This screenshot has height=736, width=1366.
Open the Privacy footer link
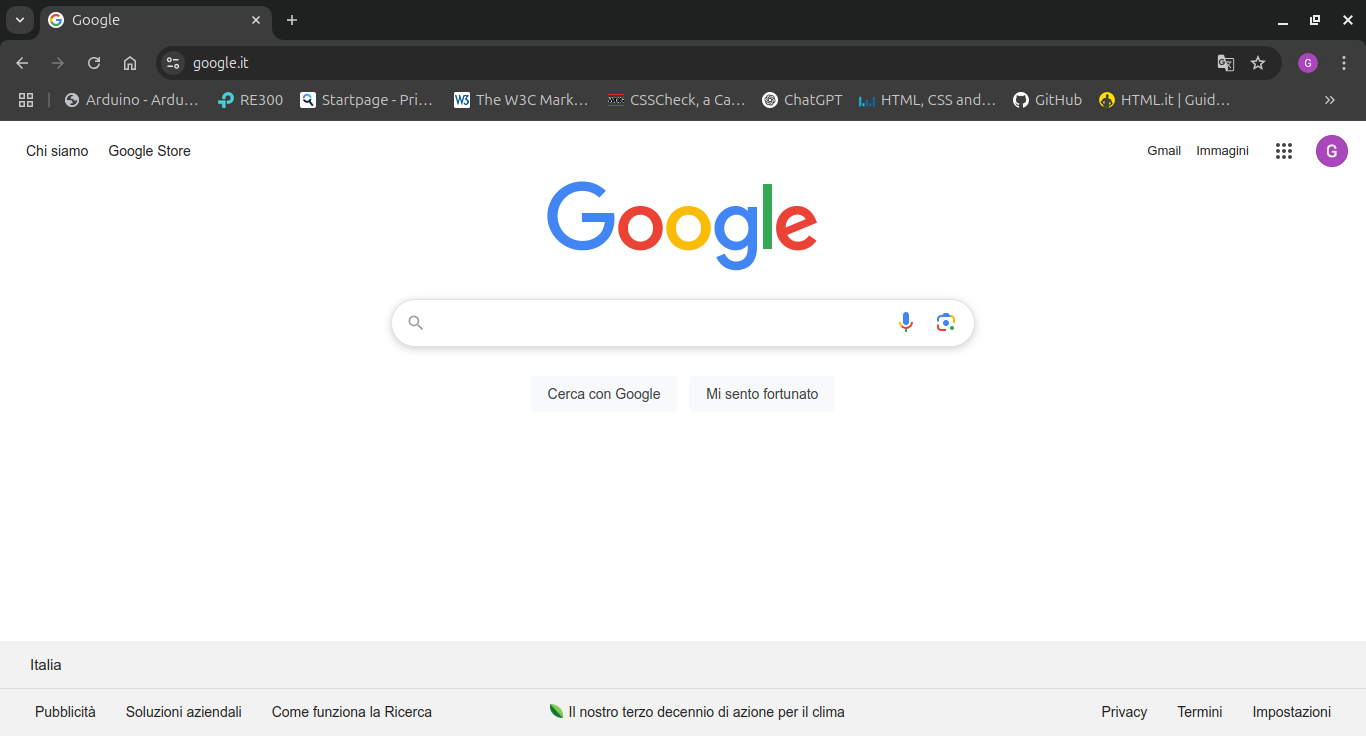(x=1124, y=712)
